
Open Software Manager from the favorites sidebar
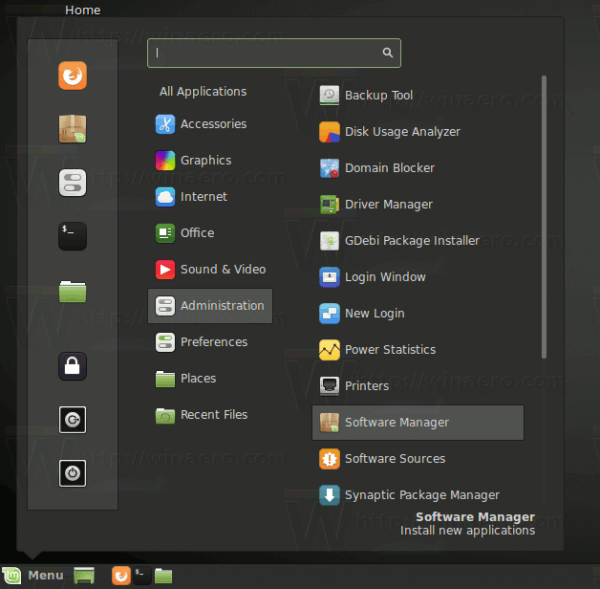pos(72,129)
